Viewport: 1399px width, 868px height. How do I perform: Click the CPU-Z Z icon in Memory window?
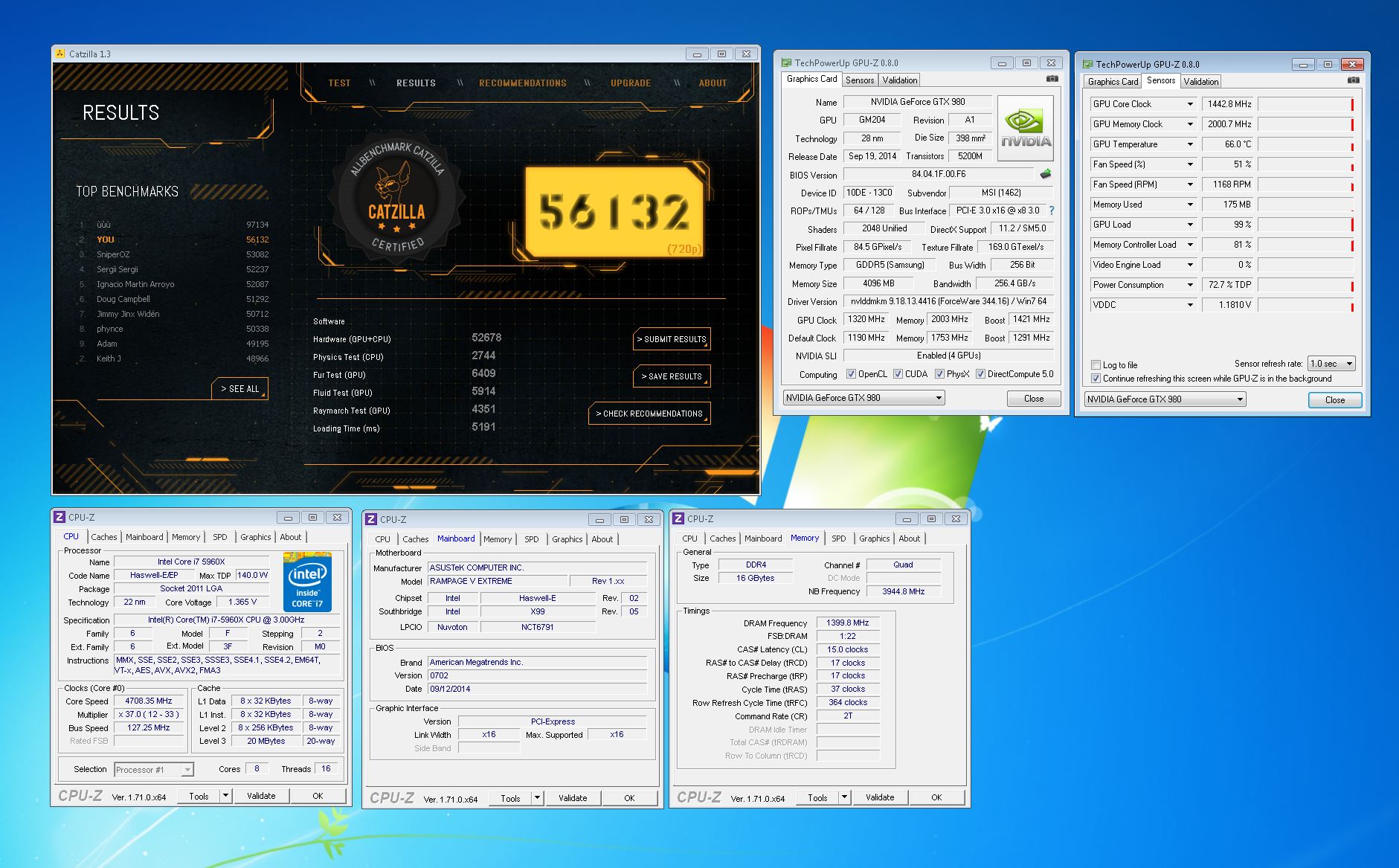(678, 518)
